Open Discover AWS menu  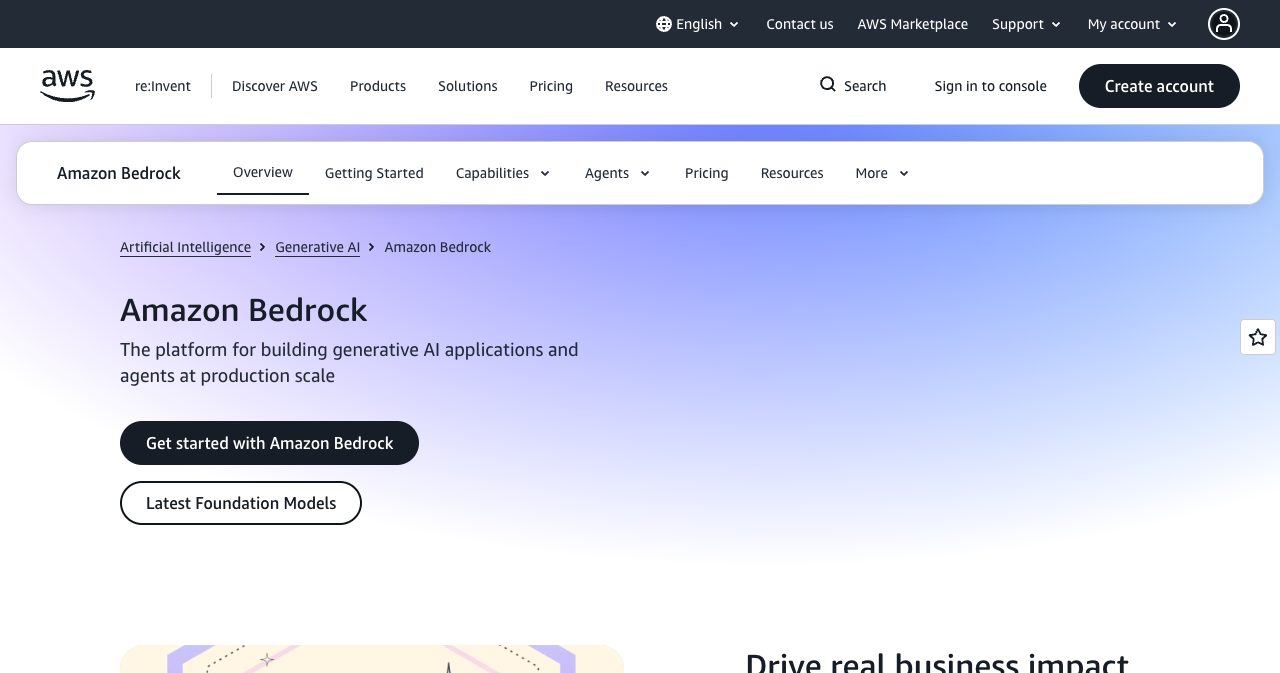(275, 86)
